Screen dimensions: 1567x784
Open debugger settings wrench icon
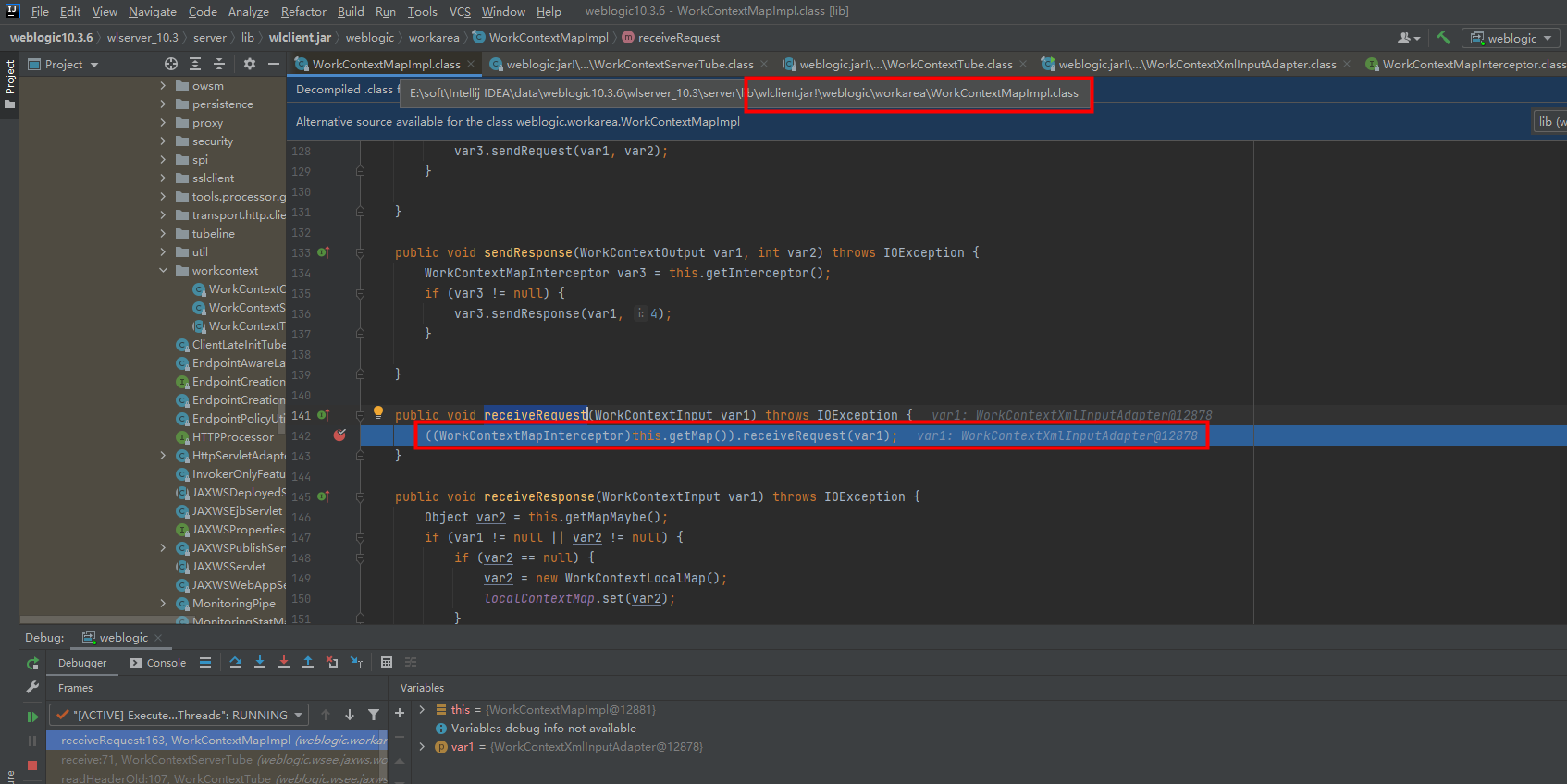32,687
